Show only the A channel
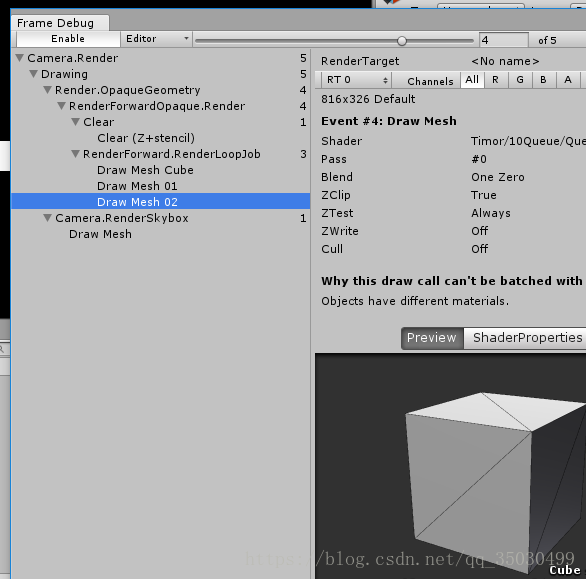586x579 pixels. pos(568,80)
